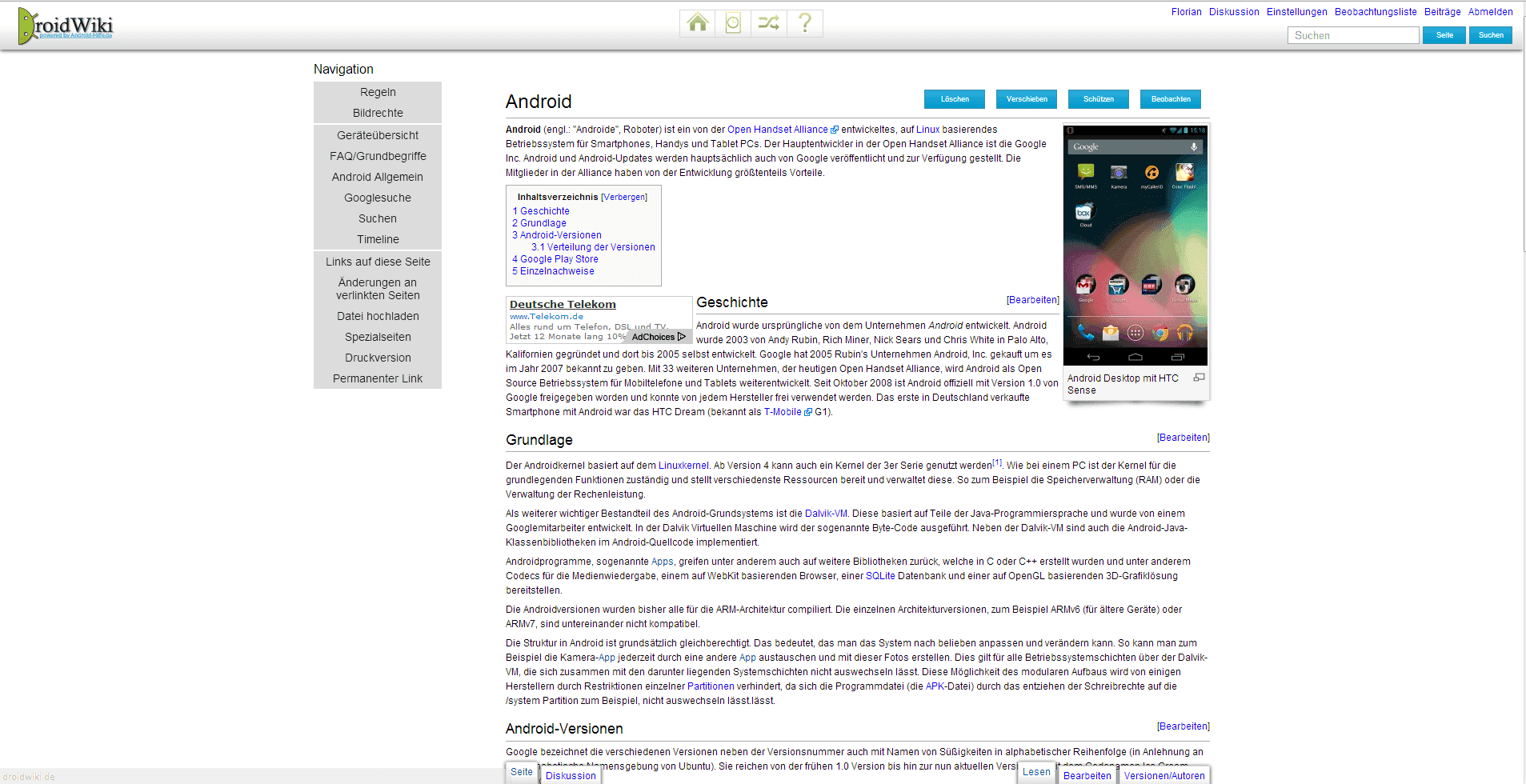Enlarge image via icon beside caption
This screenshot has width=1526, height=784.
pos(1199,378)
